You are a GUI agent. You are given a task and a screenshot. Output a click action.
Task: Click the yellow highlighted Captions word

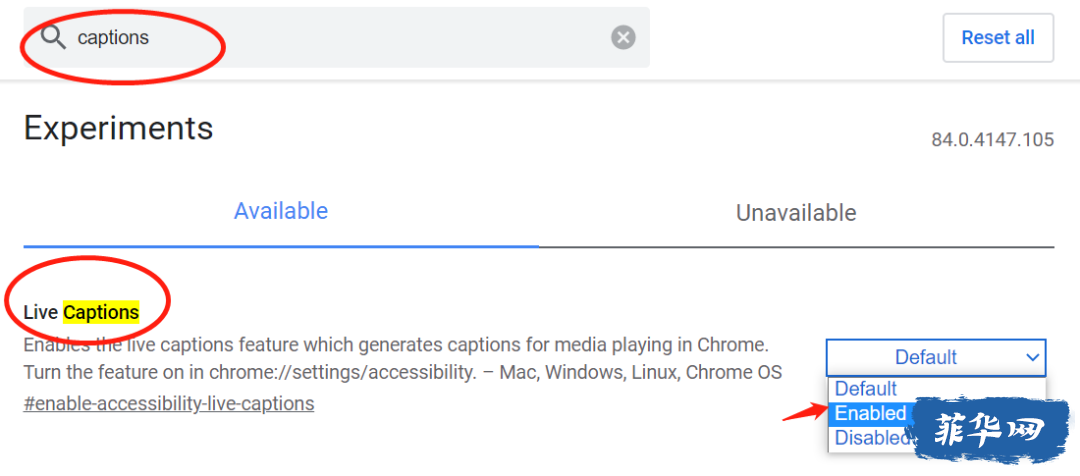101,313
